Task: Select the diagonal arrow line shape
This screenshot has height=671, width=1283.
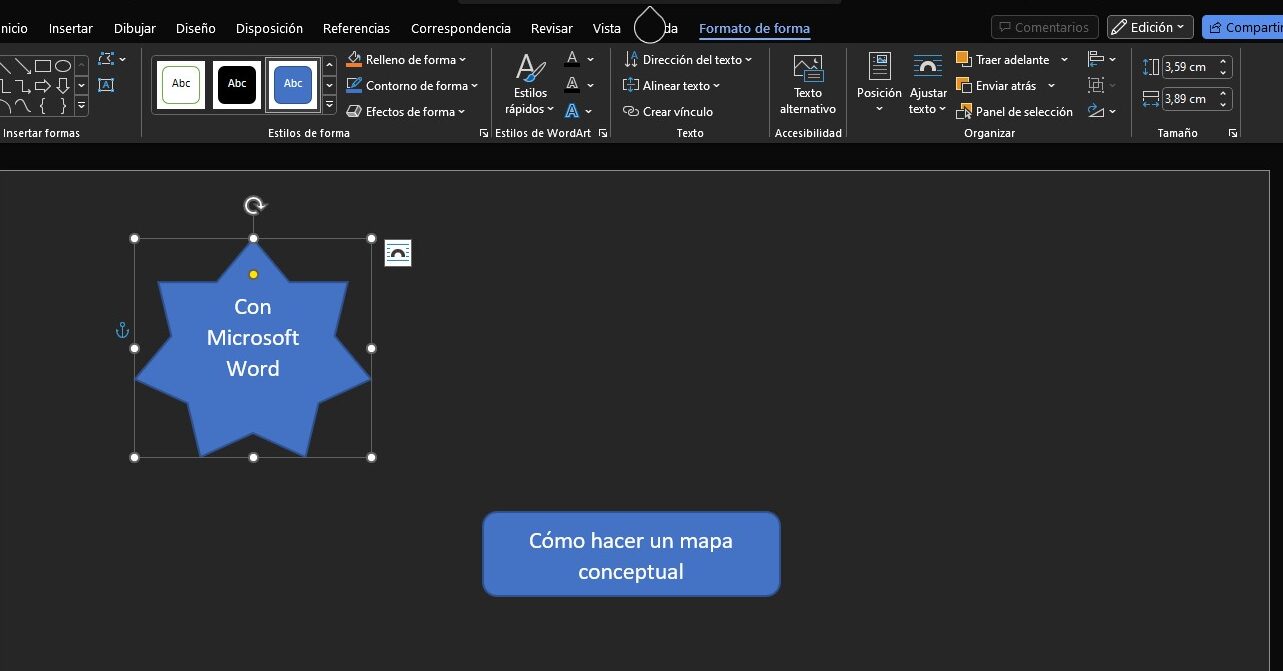Action: (22, 67)
